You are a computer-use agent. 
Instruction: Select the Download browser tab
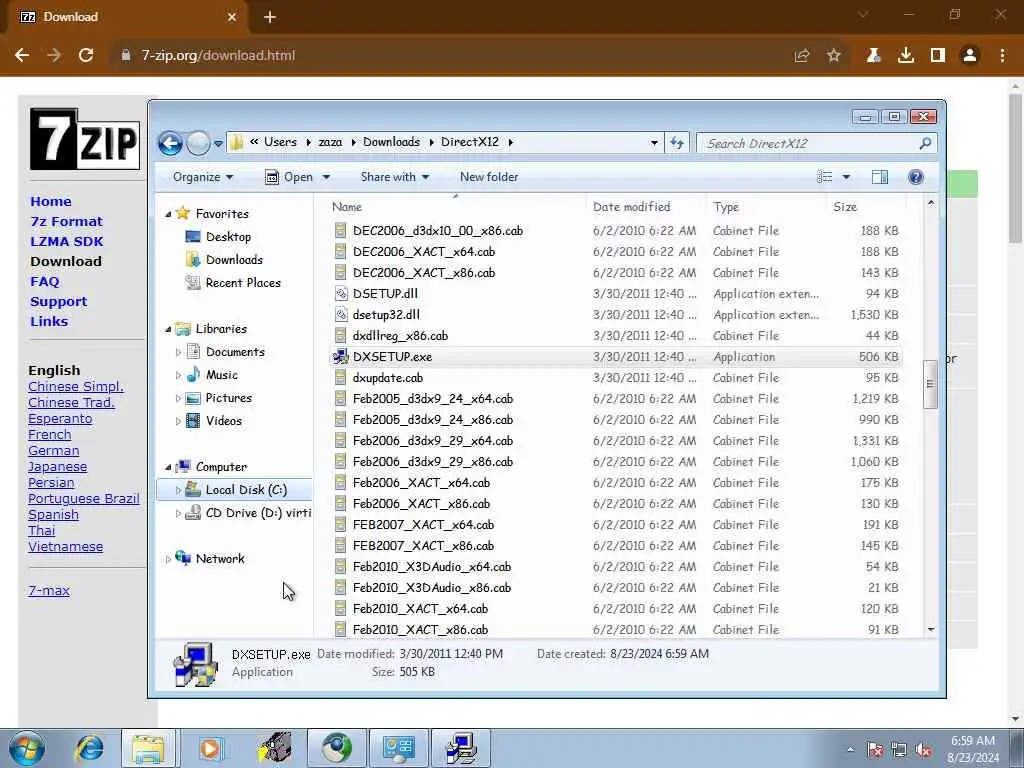(x=127, y=17)
